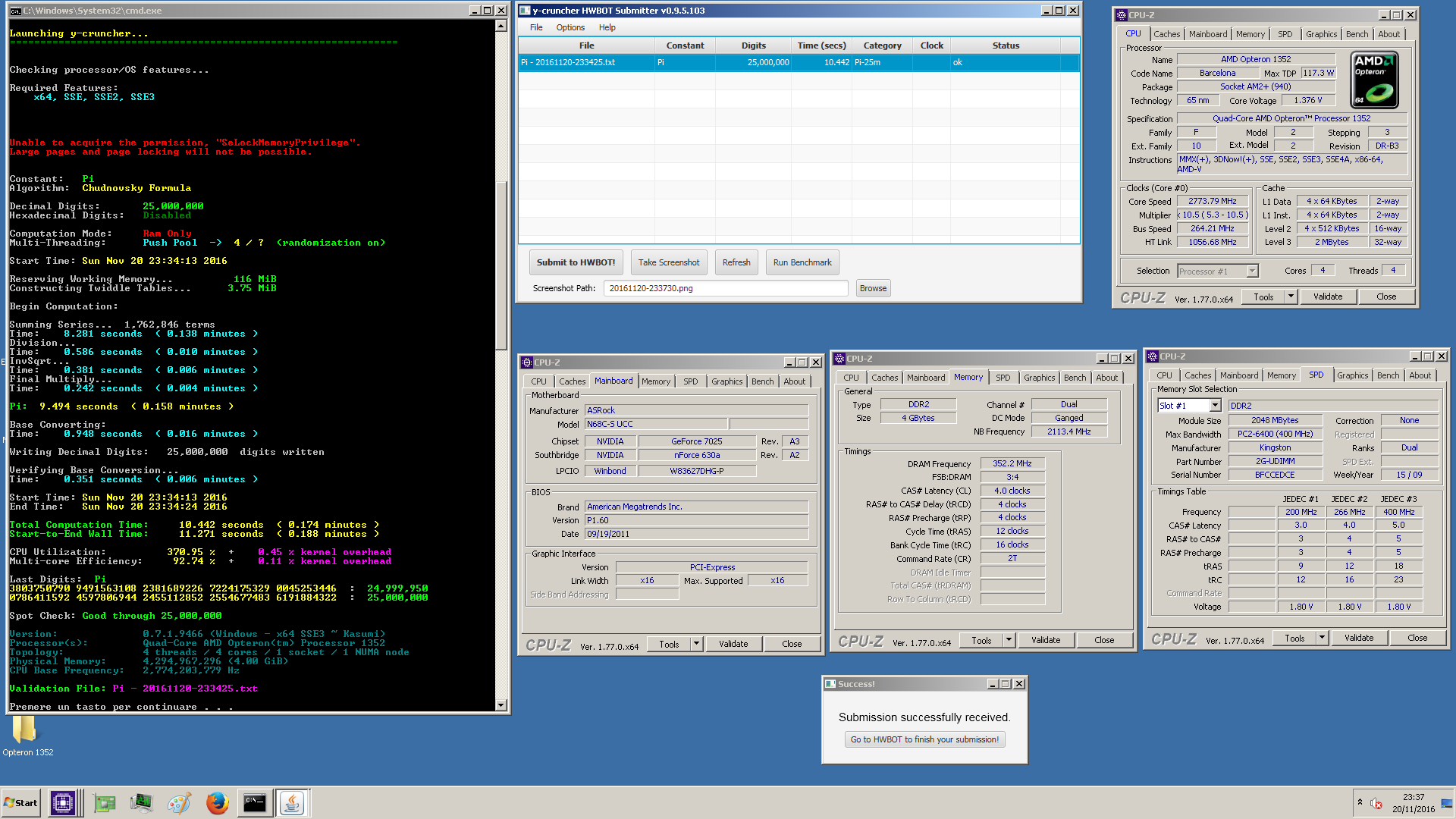
Task: Click Browse next to Screenshot Path
Action: [873, 288]
